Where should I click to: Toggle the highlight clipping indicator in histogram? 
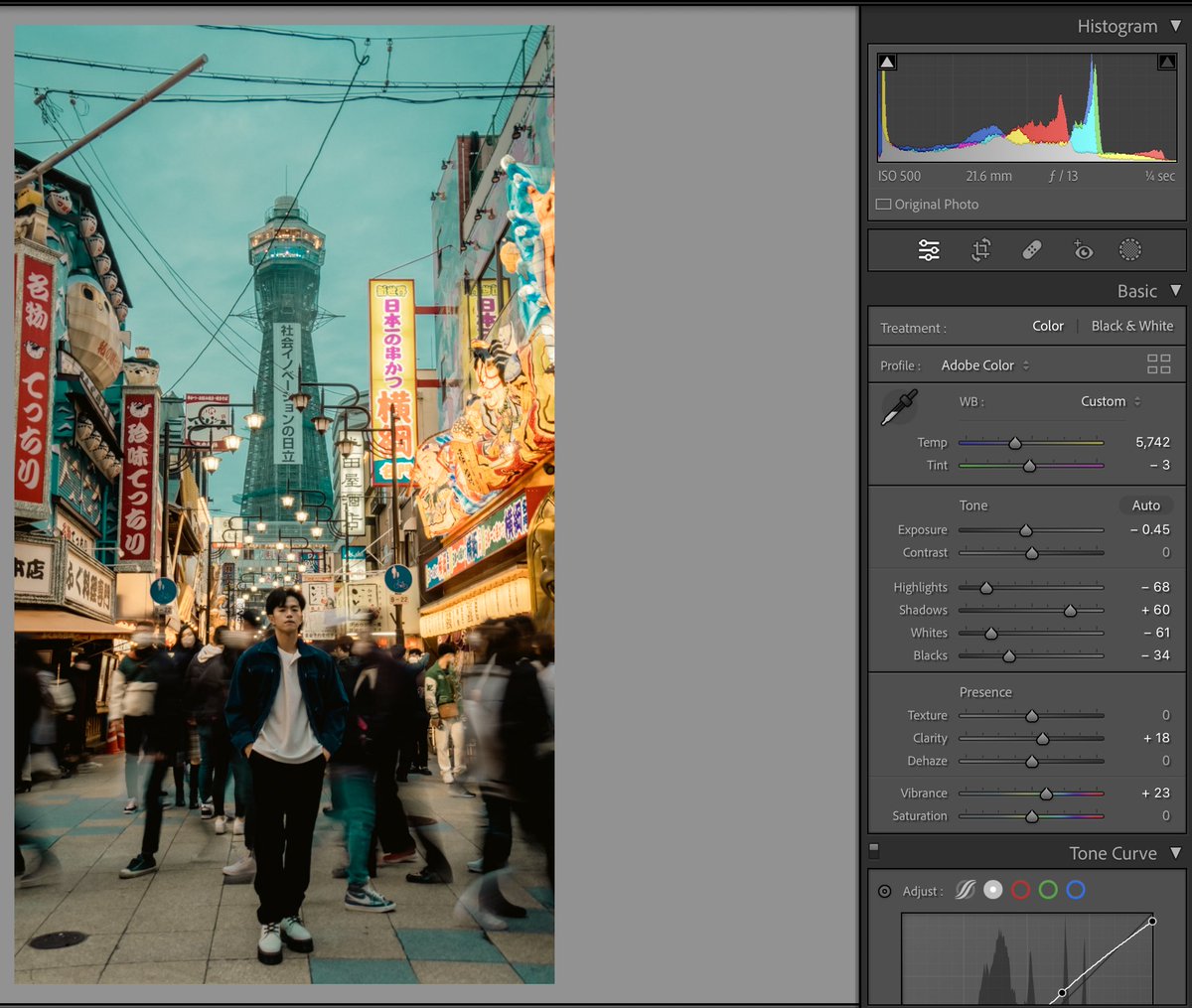pos(1166,63)
